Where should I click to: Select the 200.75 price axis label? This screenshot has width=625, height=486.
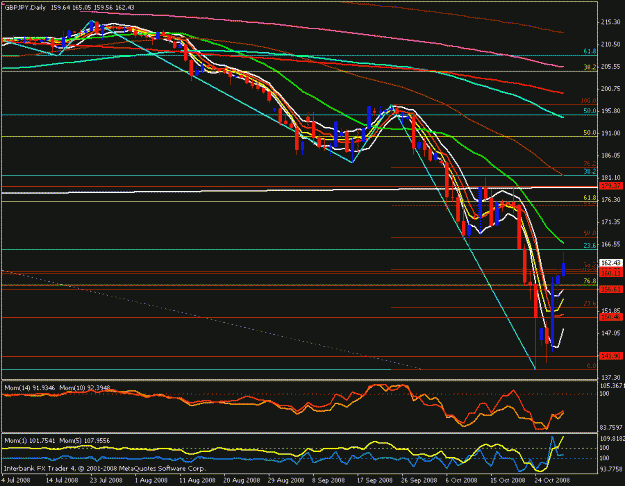tap(610, 89)
